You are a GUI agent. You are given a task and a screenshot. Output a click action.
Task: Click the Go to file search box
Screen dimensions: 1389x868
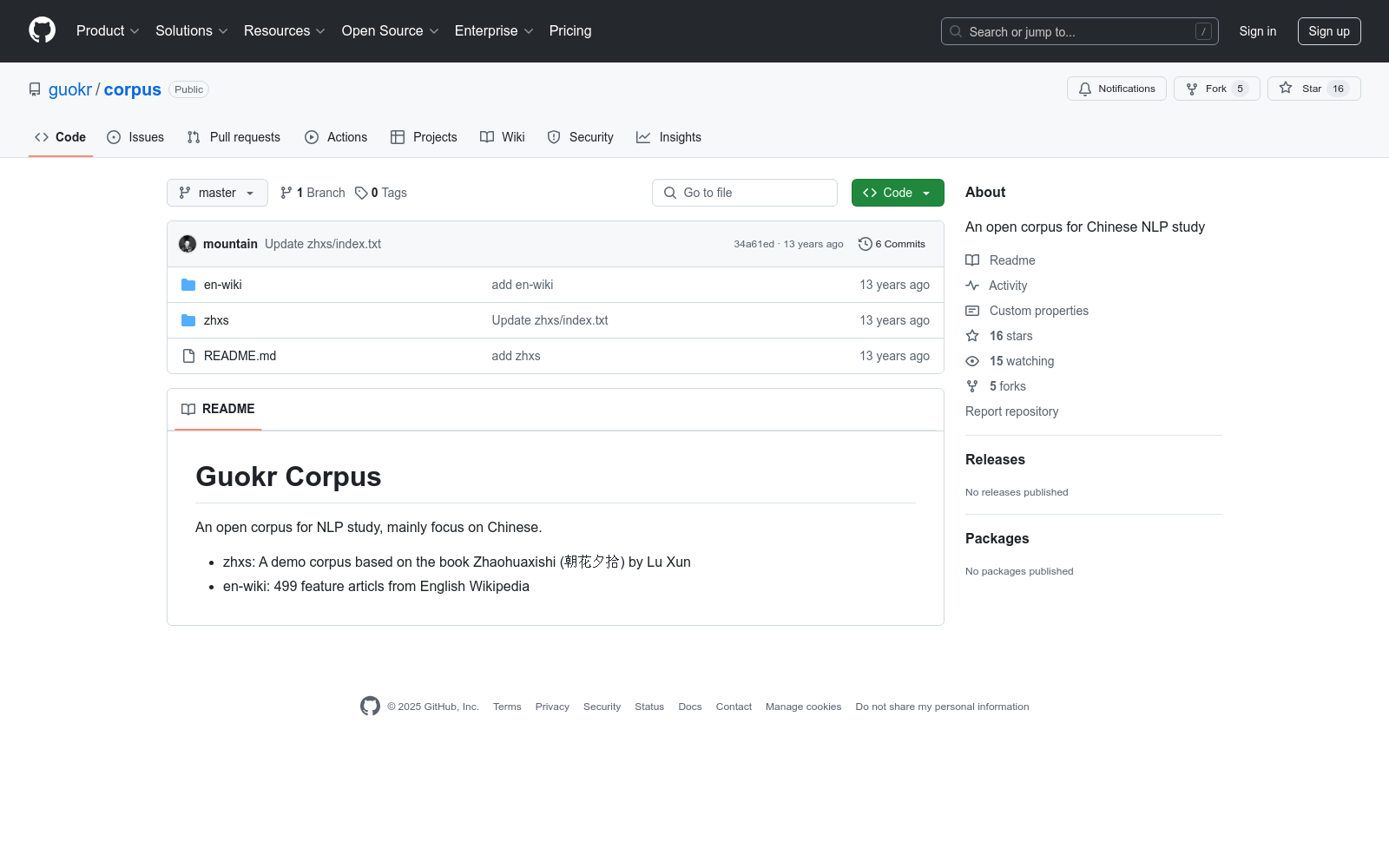click(745, 193)
